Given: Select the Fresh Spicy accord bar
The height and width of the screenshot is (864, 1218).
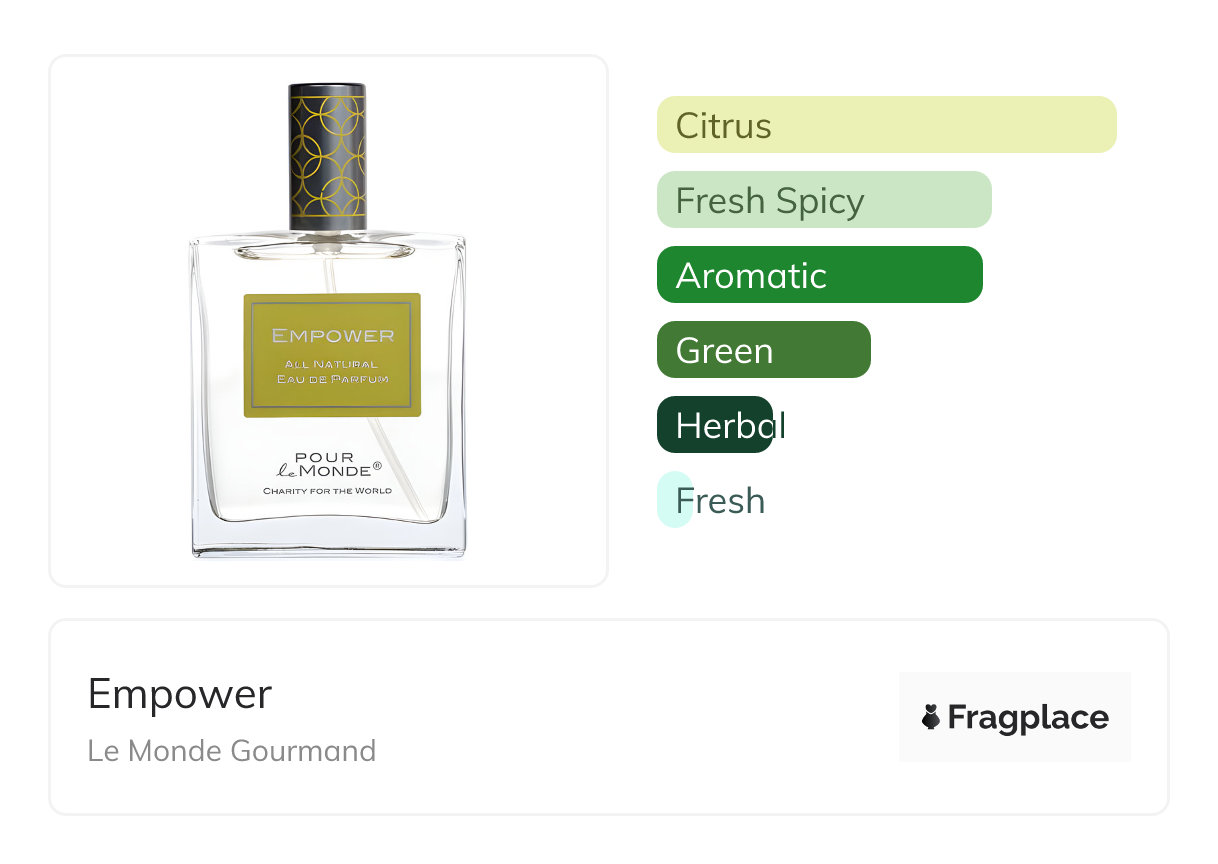Looking at the screenshot, I should click(x=824, y=200).
